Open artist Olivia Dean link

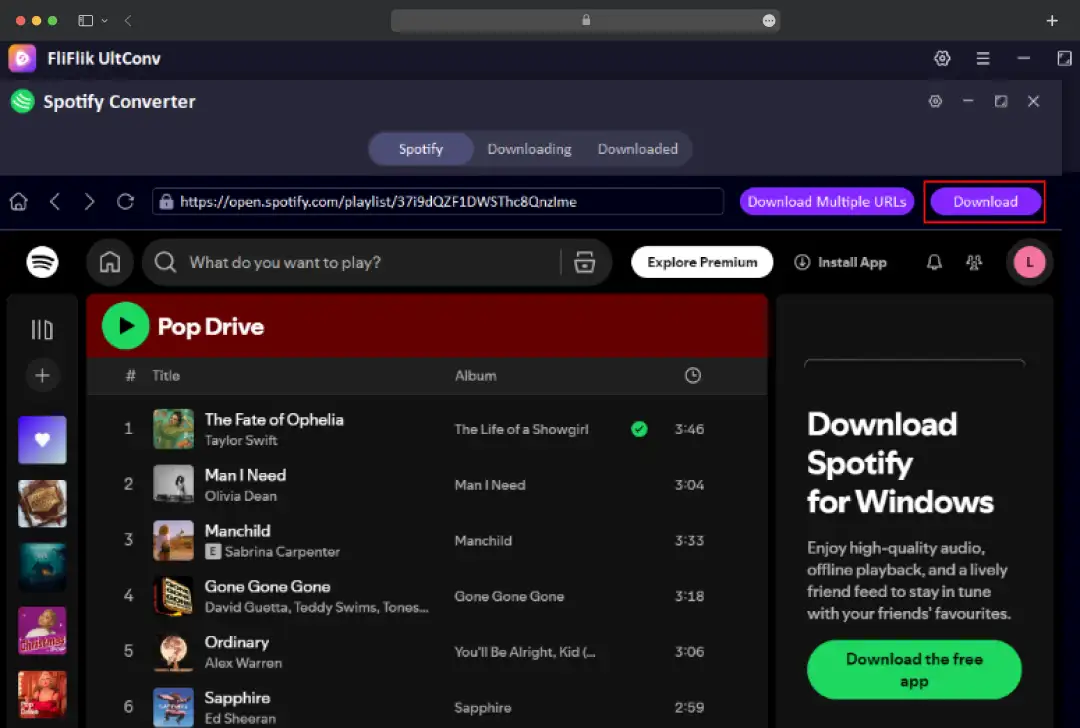point(240,496)
